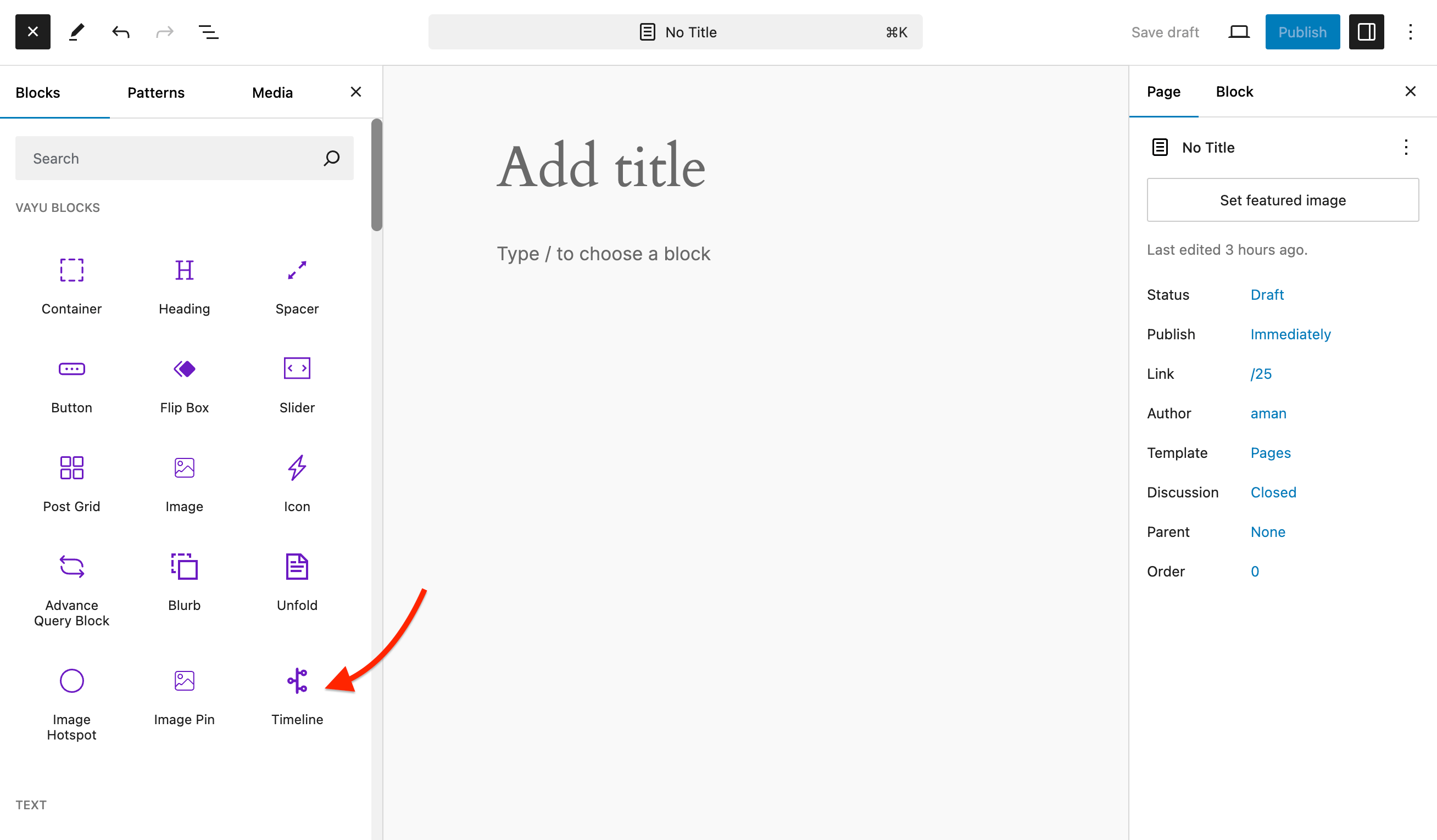The image size is (1437, 840).
Task: Click Set featured image button
Action: 1283,200
